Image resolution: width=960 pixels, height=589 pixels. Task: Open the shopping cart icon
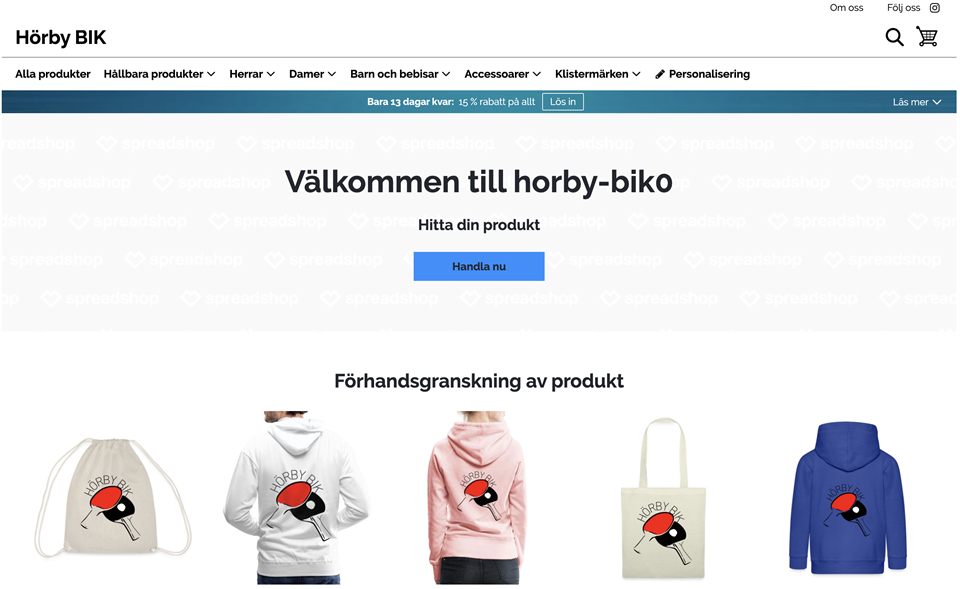click(x=927, y=36)
